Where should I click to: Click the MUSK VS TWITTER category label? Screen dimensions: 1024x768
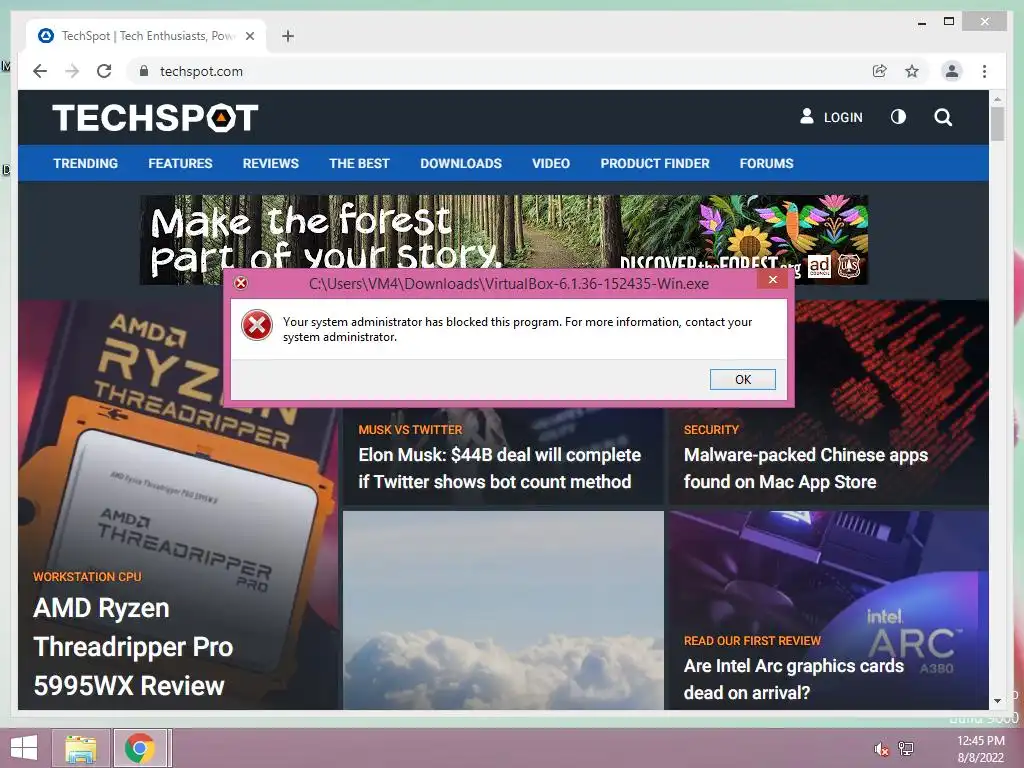coord(410,430)
